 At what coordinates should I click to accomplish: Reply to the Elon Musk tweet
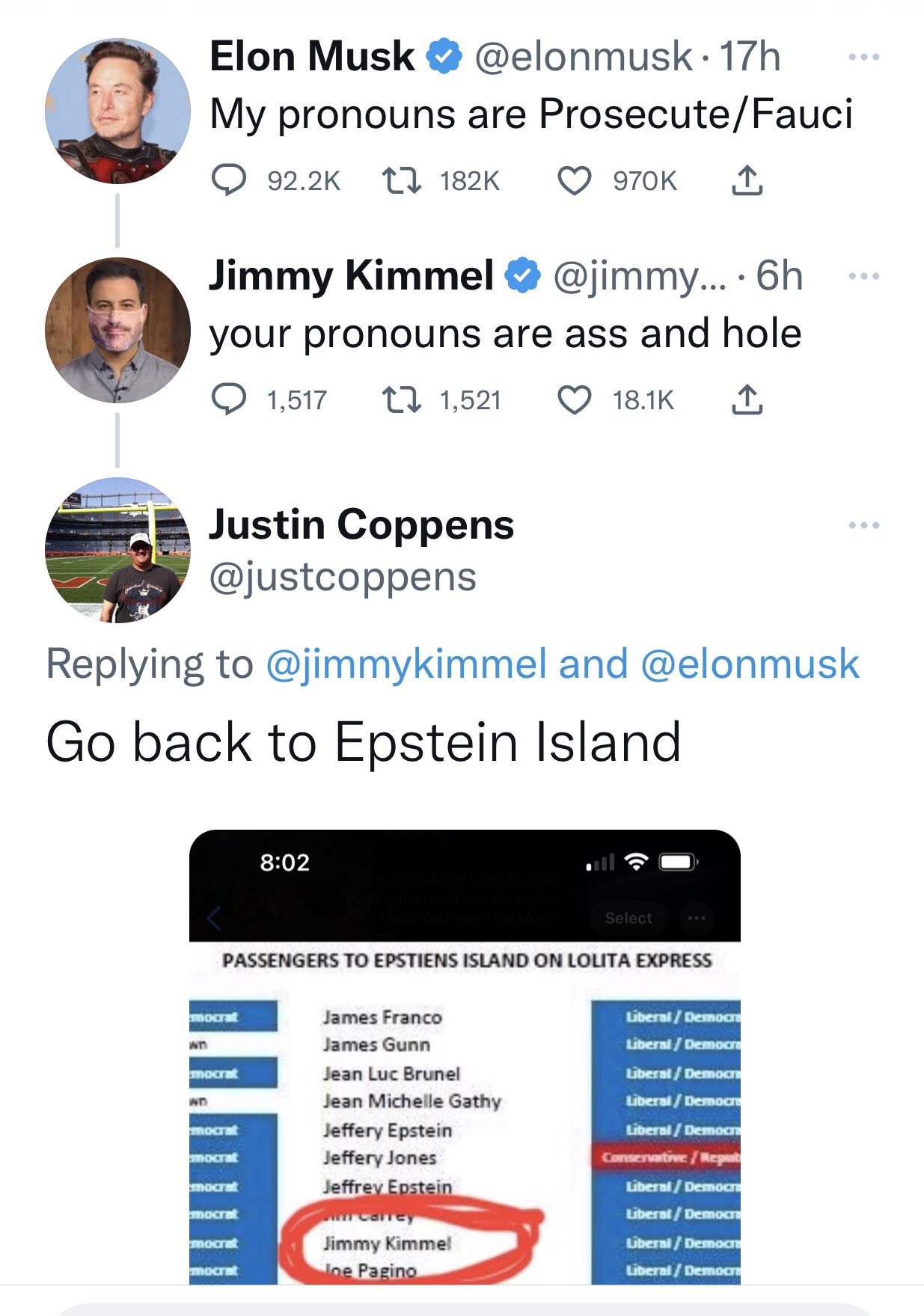[x=229, y=180]
